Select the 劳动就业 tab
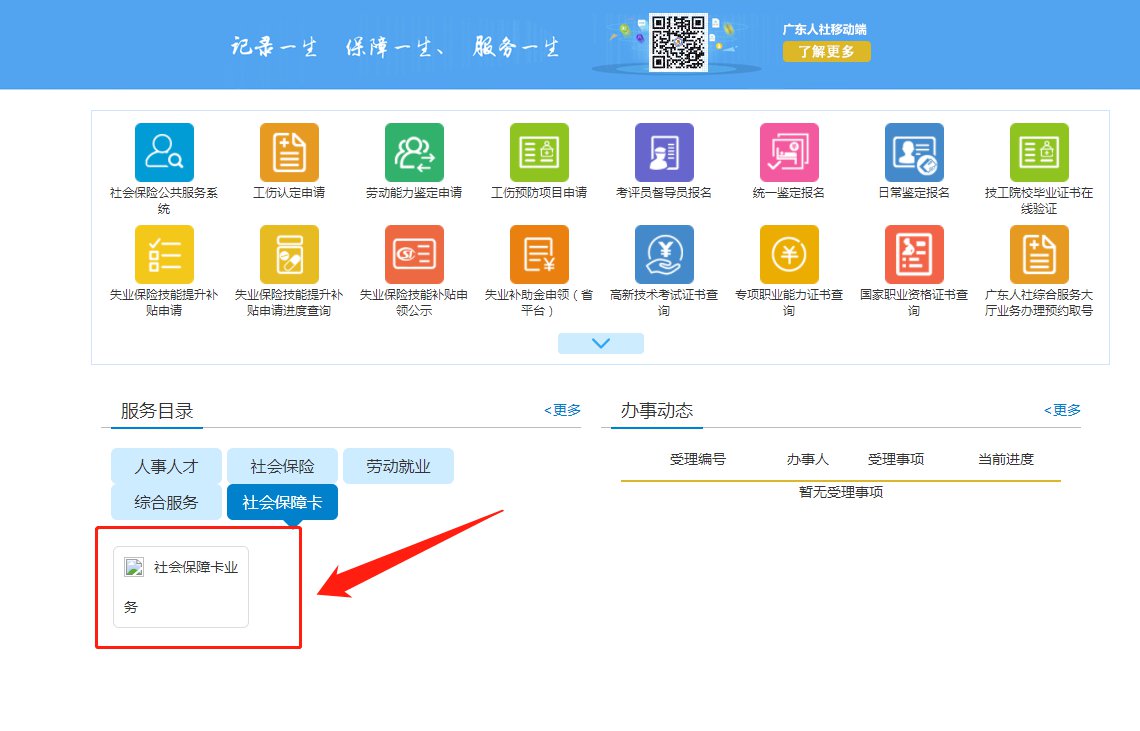1140x731 pixels. 398,466
